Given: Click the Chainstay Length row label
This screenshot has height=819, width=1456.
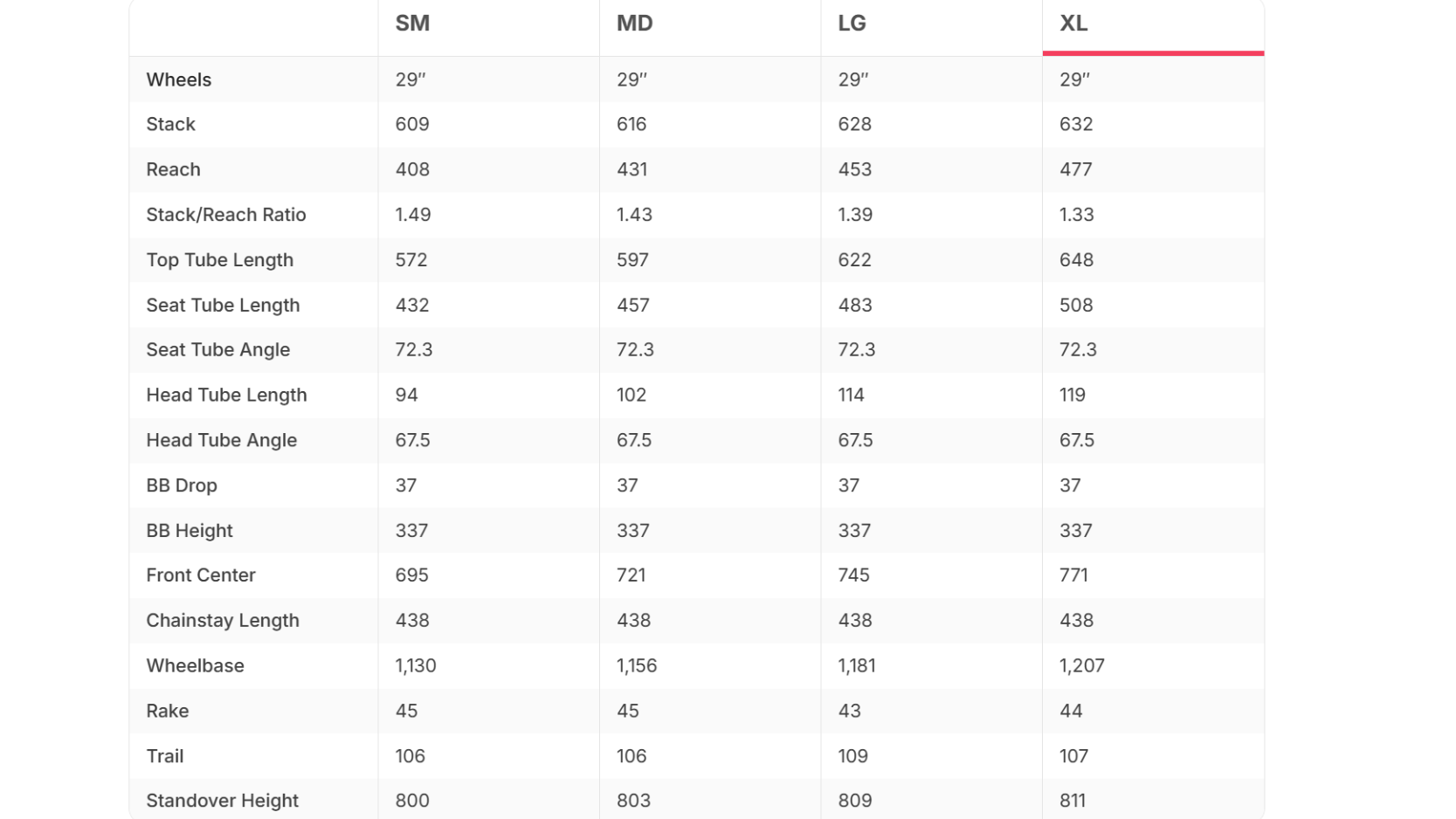Looking at the screenshot, I should click(223, 621).
